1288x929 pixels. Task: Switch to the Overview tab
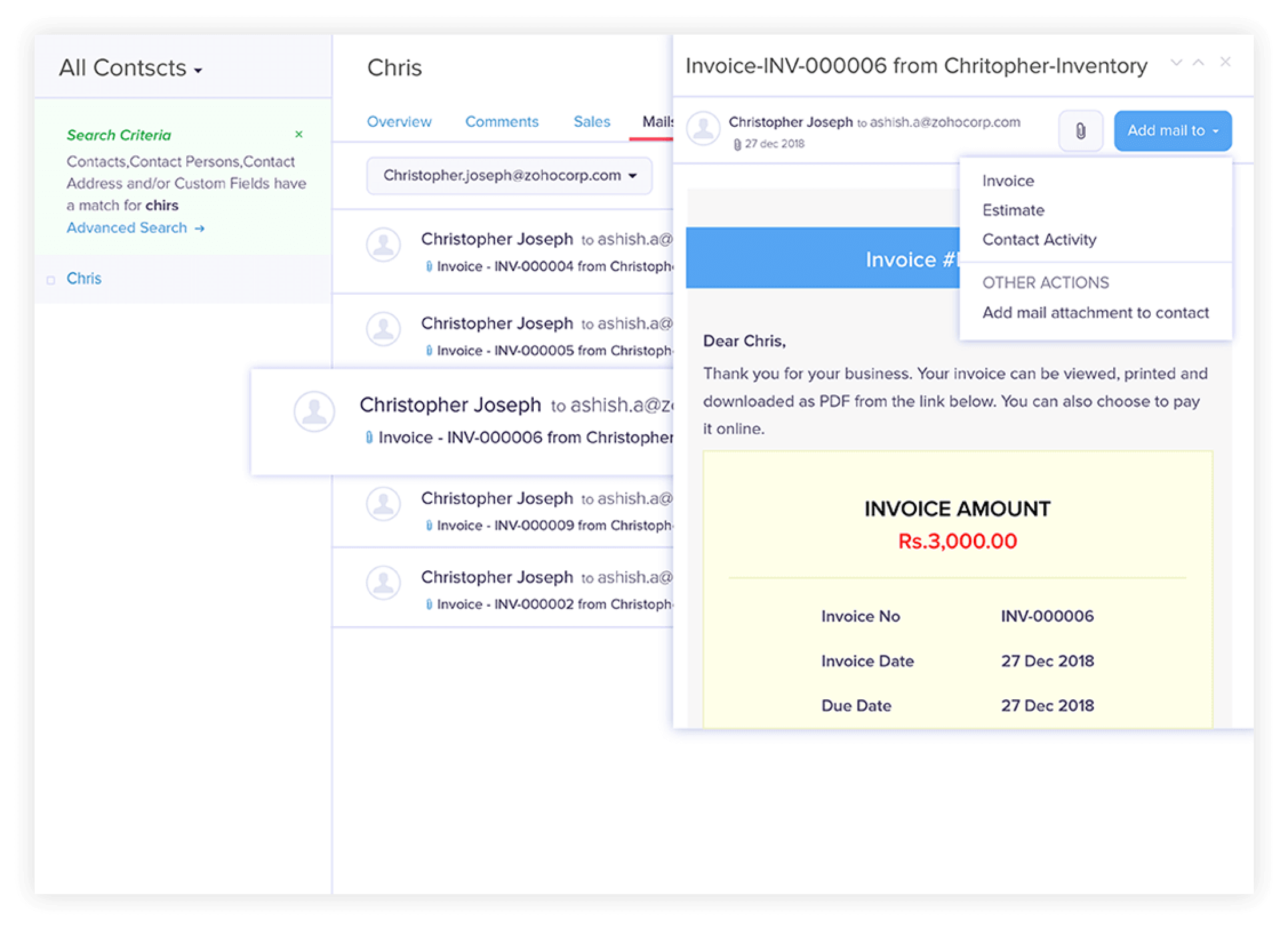pos(399,122)
